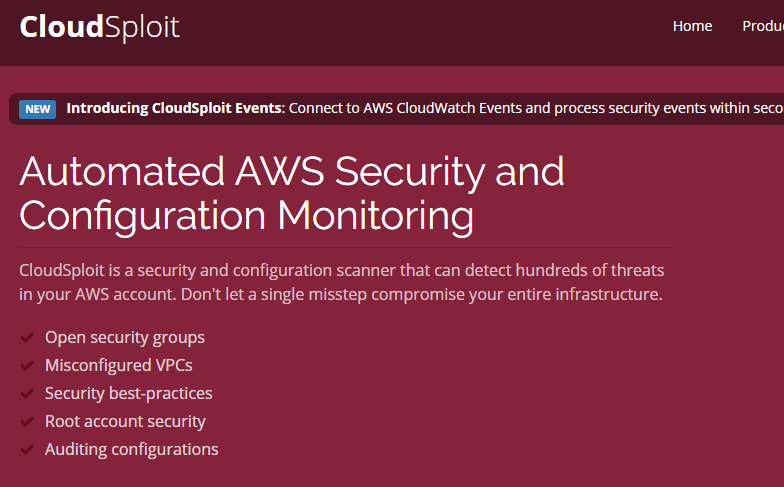This screenshot has width=784, height=487.
Task: Click checkmark beside Misconfigured VPCs
Action: pyautogui.click(x=27, y=366)
